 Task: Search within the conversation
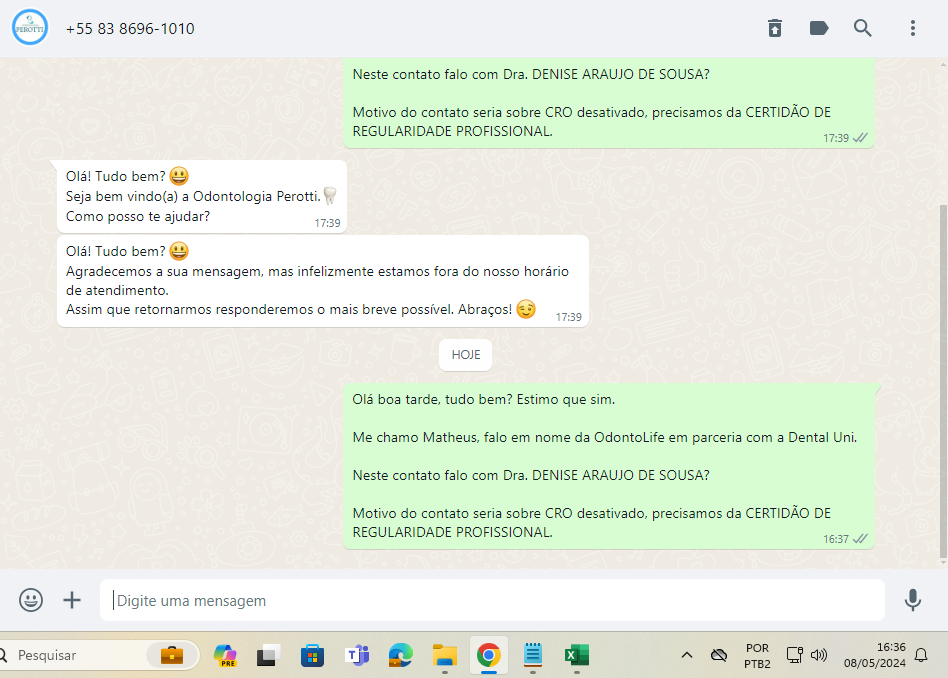[x=863, y=28]
